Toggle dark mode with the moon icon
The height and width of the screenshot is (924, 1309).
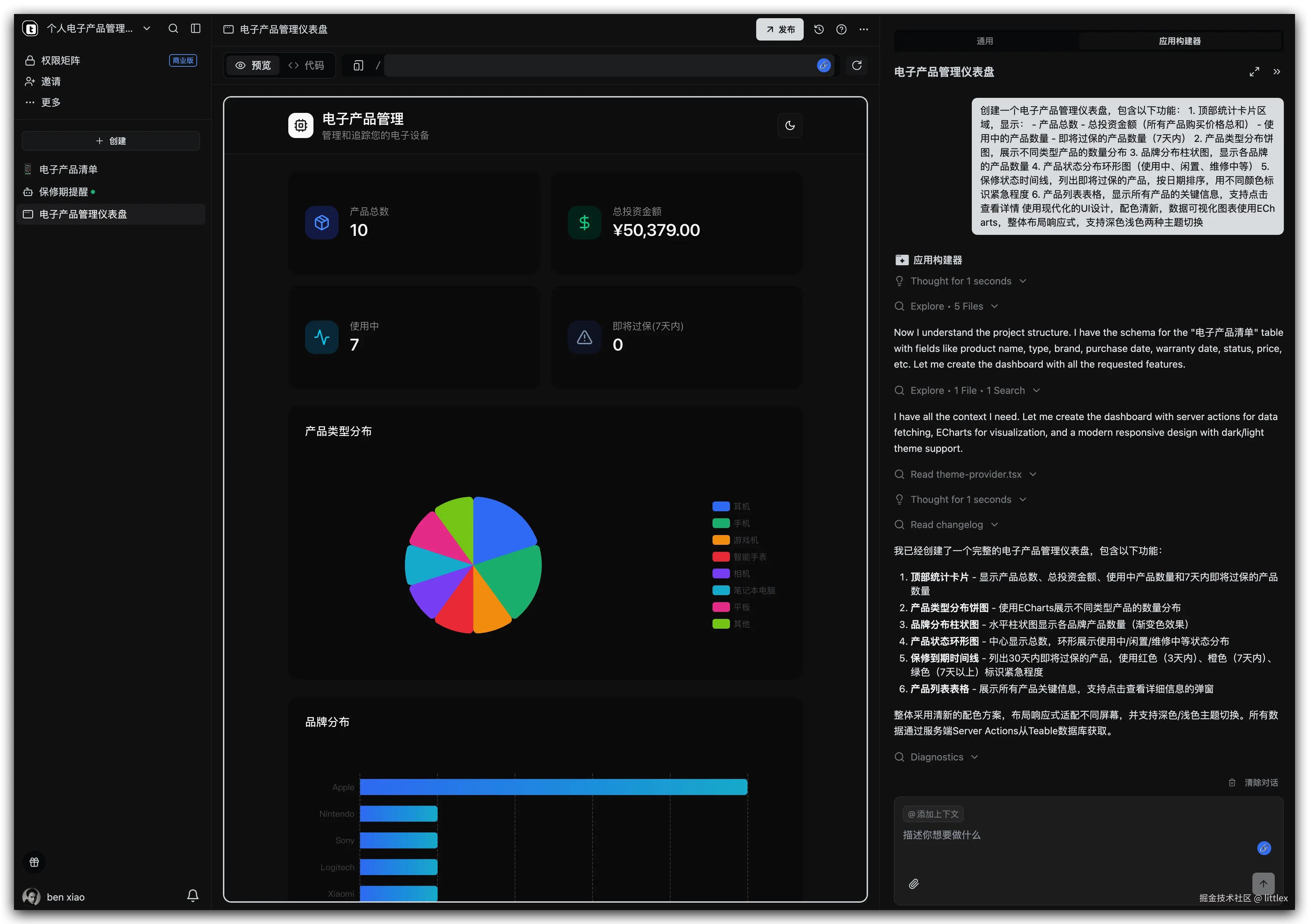click(790, 125)
